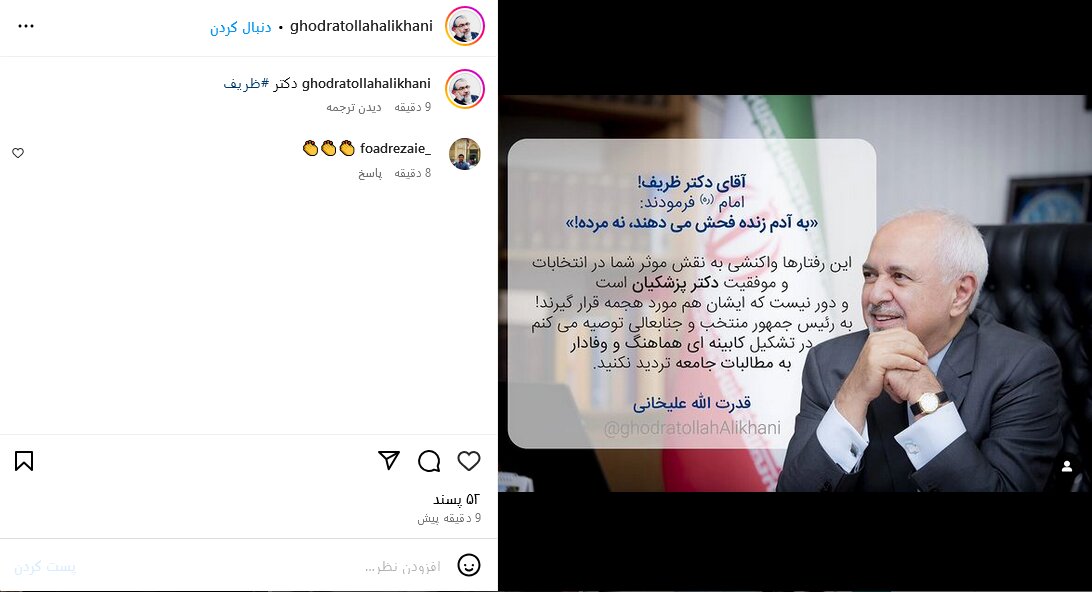See translation via دیدن ترجمه
This screenshot has width=1092, height=592.
click(x=354, y=107)
